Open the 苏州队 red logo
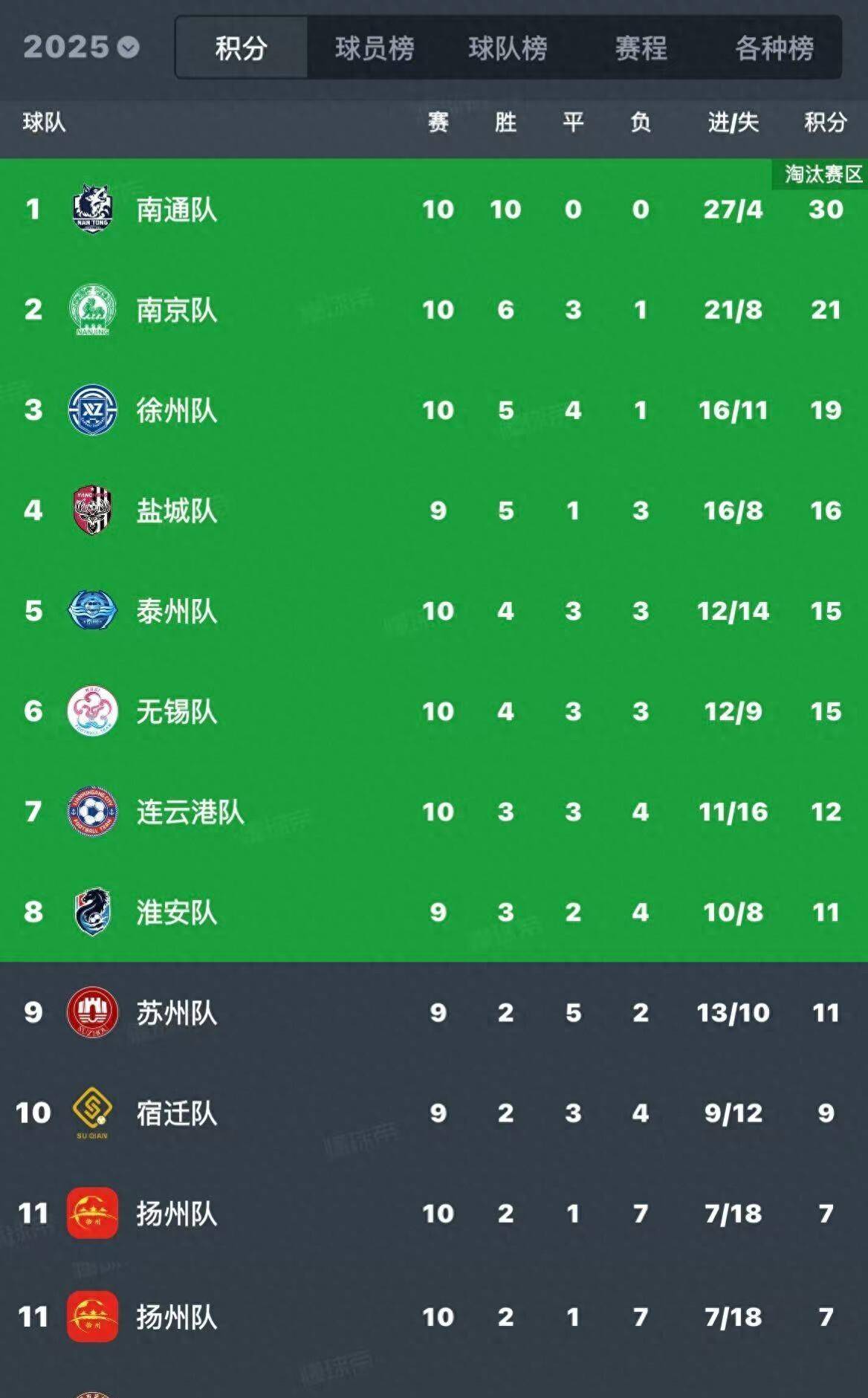Screen dimensions: 868x1398 click(92, 1012)
